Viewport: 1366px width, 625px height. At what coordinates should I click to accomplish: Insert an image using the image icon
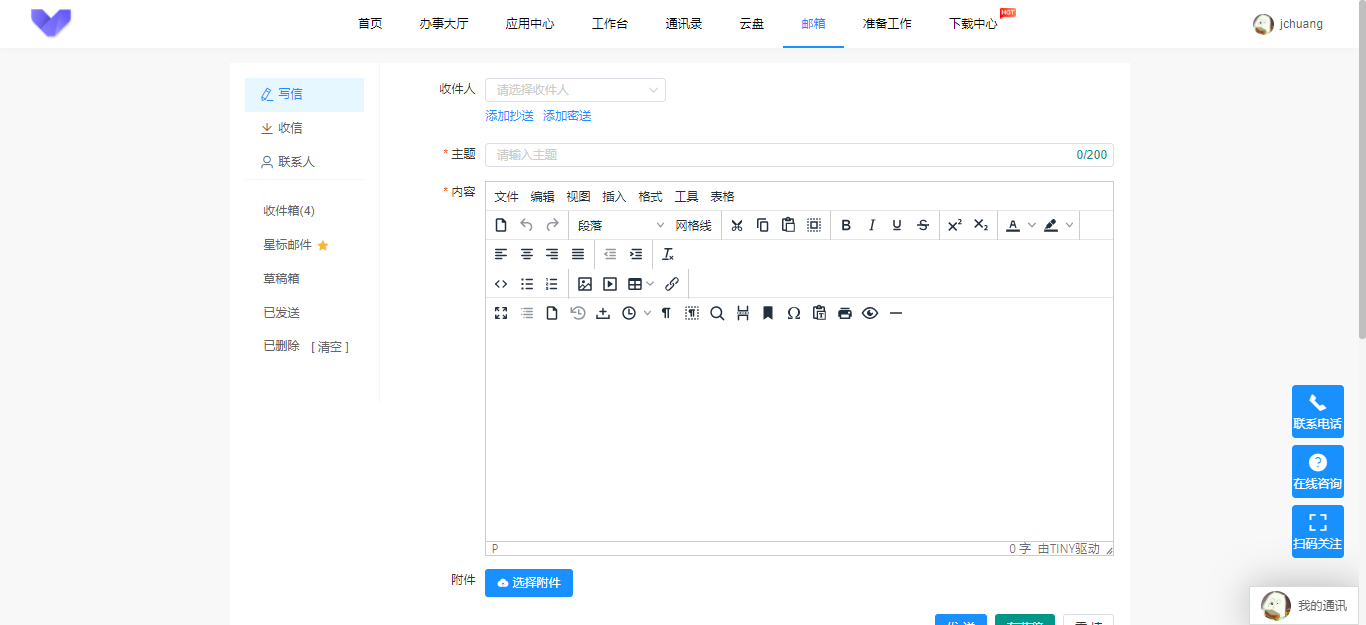point(585,284)
